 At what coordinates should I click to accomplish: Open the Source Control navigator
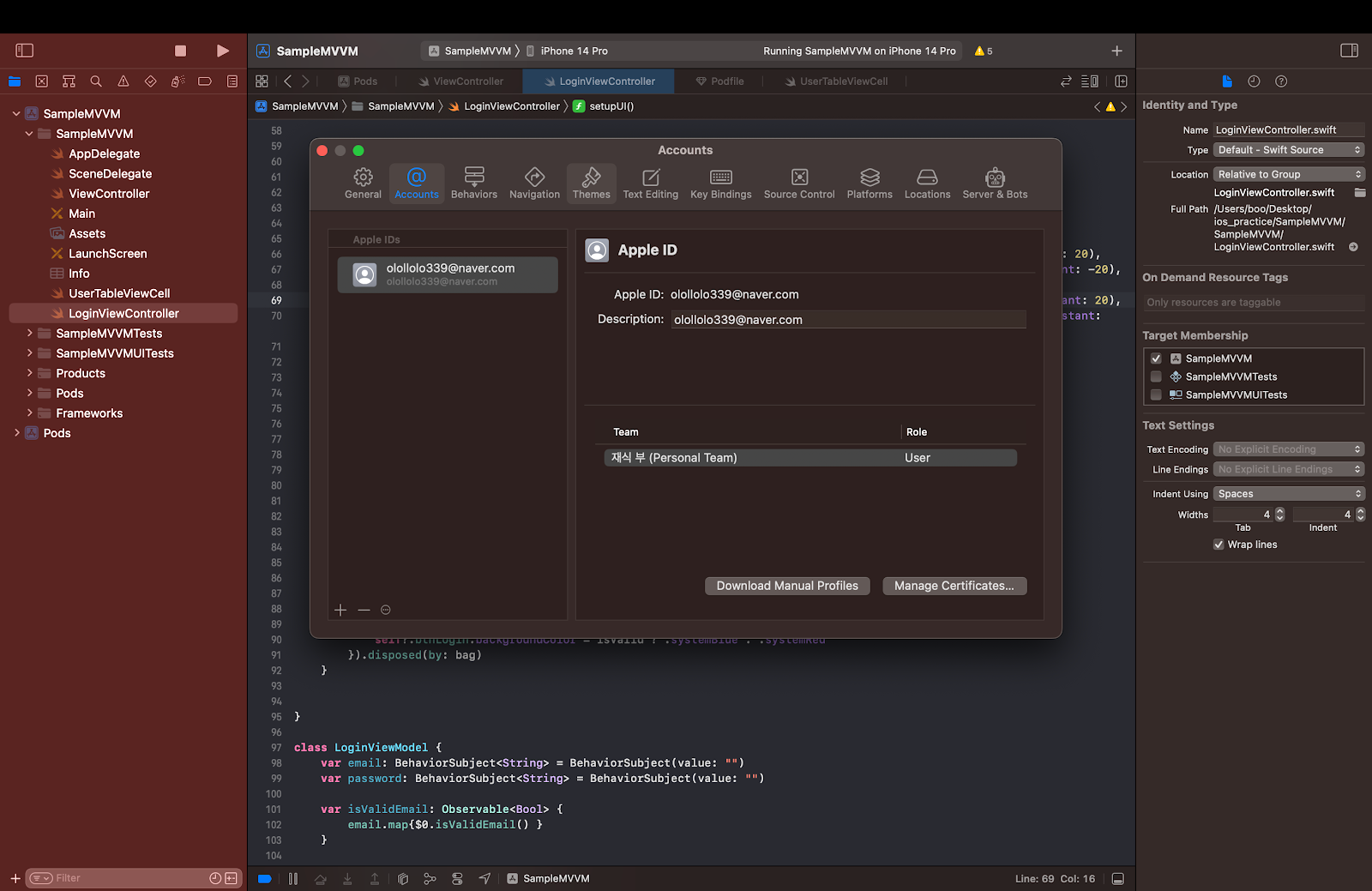click(x=41, y=81)
